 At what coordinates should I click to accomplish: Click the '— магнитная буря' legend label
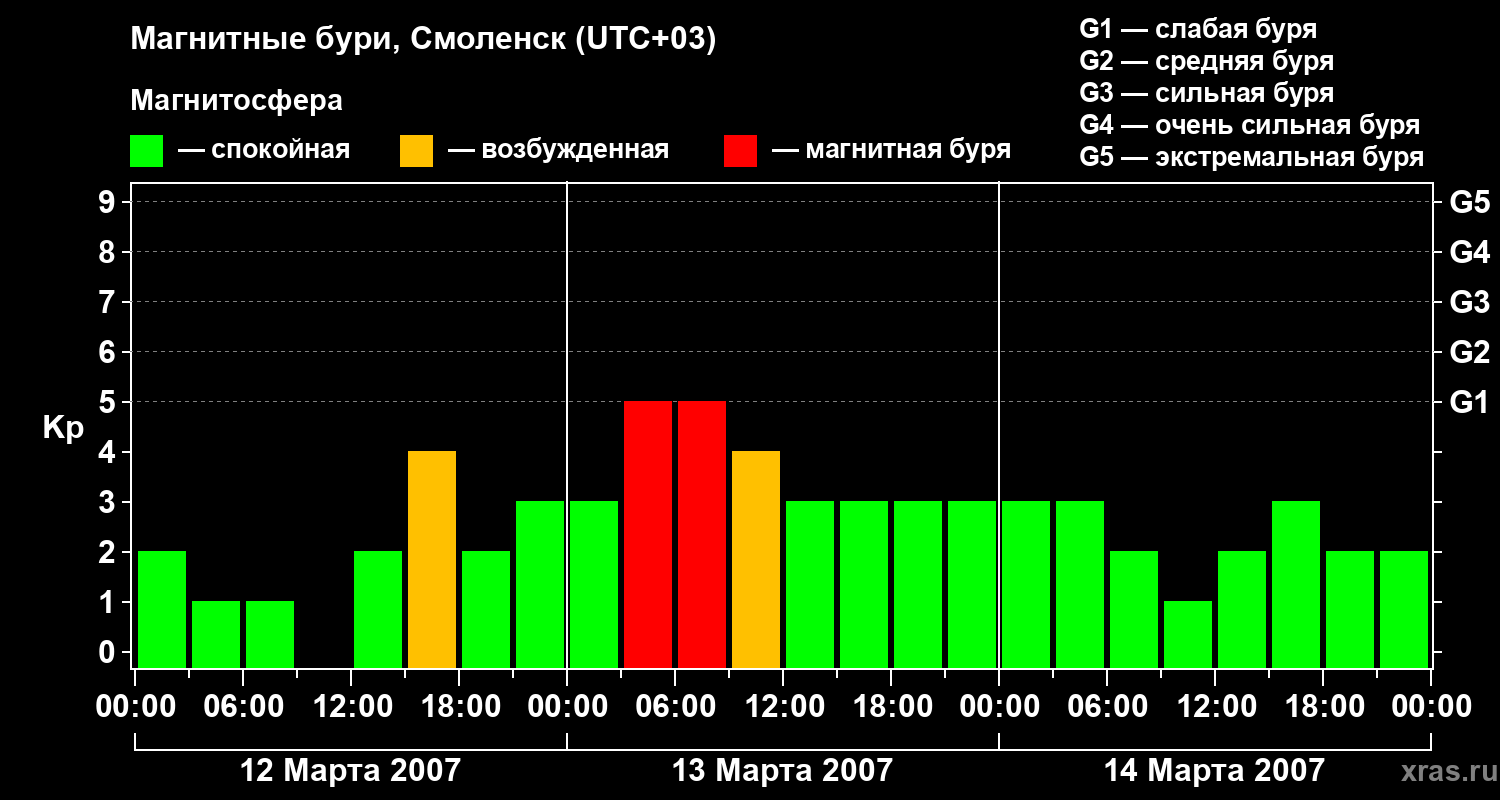(891, 150)
